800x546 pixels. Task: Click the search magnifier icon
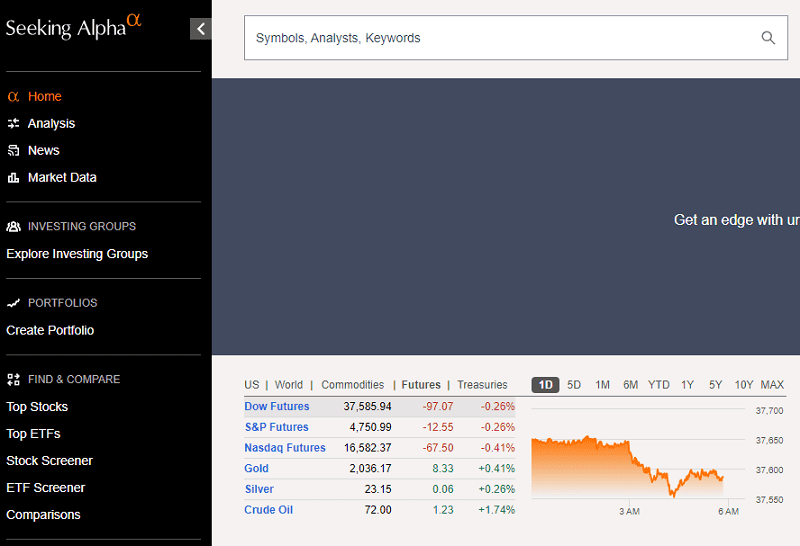pos(768,38)
